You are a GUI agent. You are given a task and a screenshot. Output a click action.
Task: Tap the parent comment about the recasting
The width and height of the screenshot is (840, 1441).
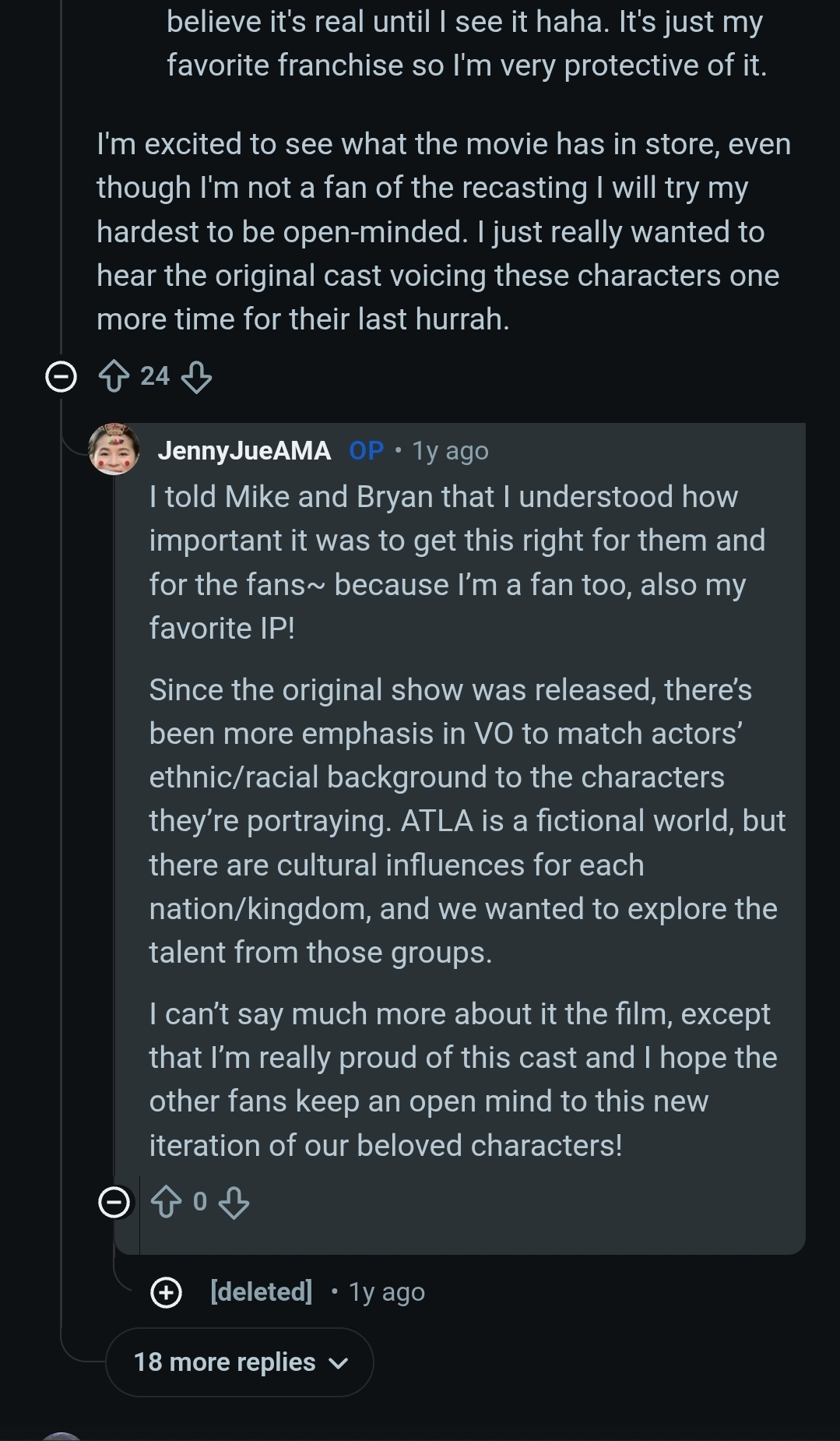tap(444, 231)
